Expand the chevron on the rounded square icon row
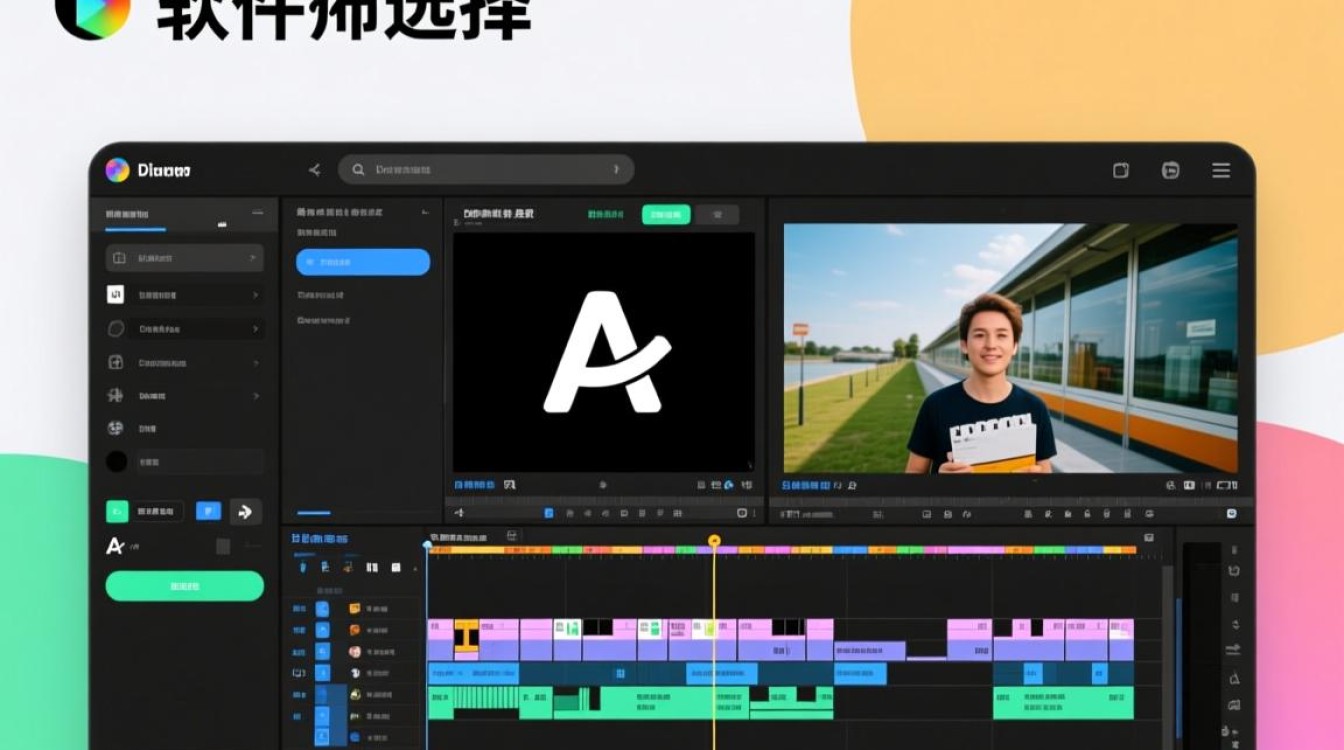Image resolution: width=1344 pixels, height=750 pixels. coord(255,362)
